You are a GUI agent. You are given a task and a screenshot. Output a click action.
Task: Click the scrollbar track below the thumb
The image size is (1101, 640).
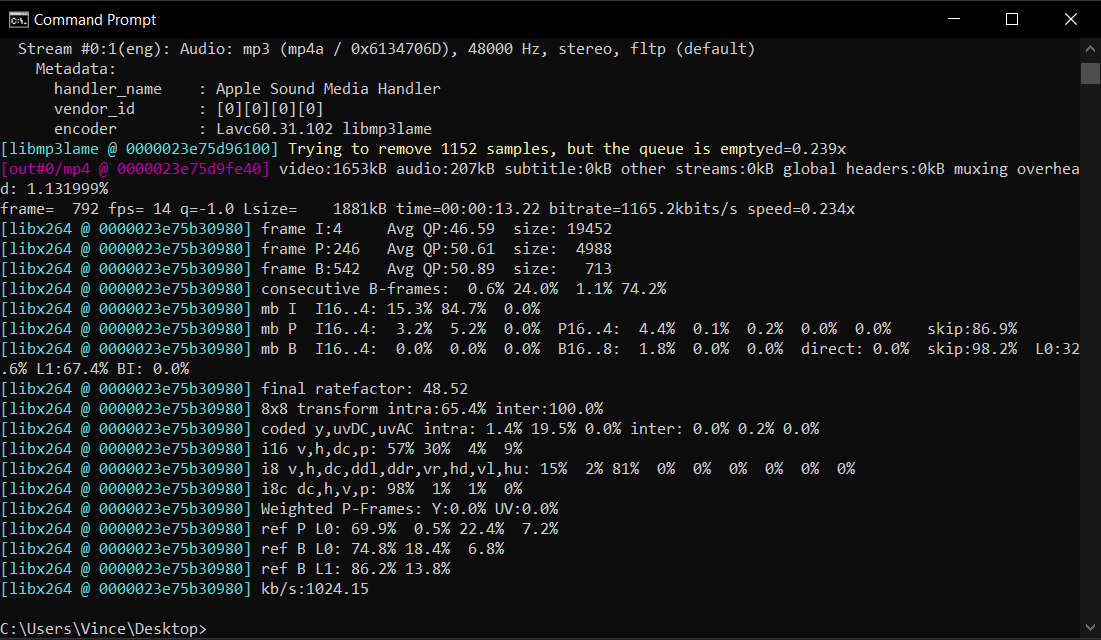coord(1090,350)
